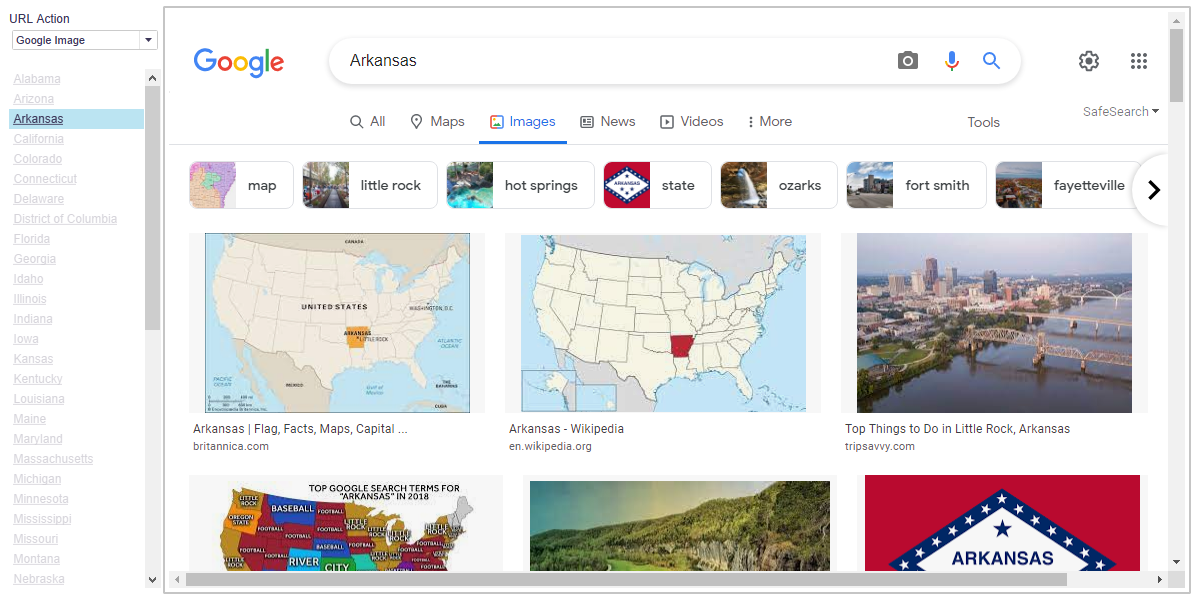Select the 'state' suggestion chip
The width and height of the screenshot is (1194, 599).
pos(657,185)
